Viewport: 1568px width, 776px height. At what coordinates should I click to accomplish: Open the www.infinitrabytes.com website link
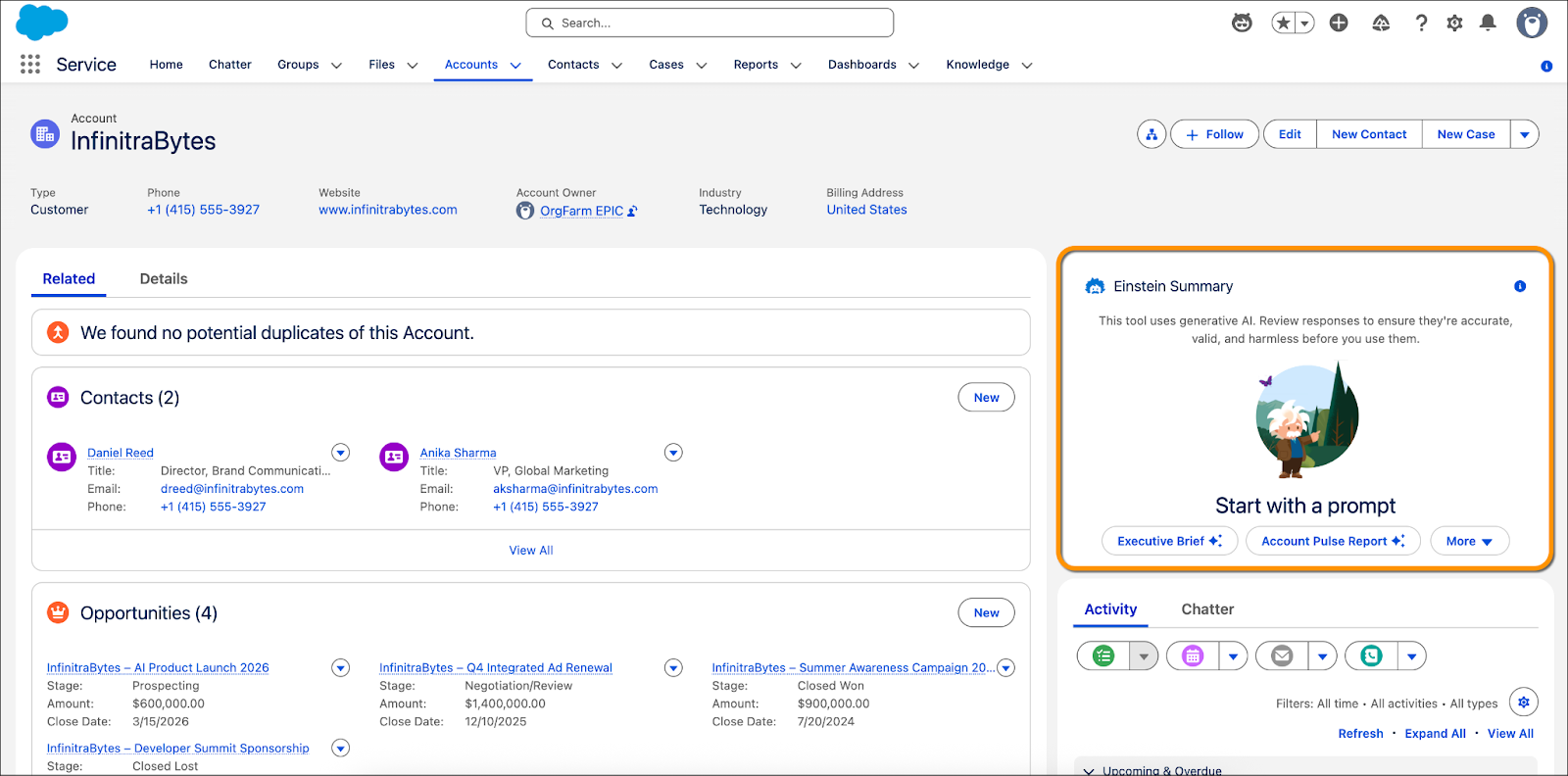click(x=388, y=210)
